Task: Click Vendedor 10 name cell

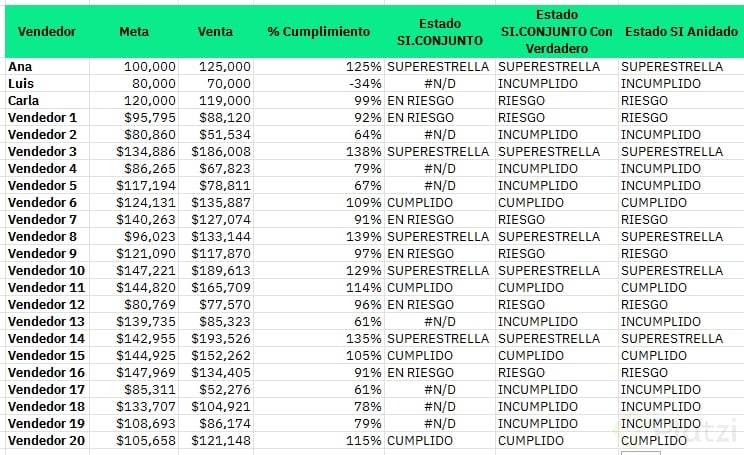Action: point(46,270)
